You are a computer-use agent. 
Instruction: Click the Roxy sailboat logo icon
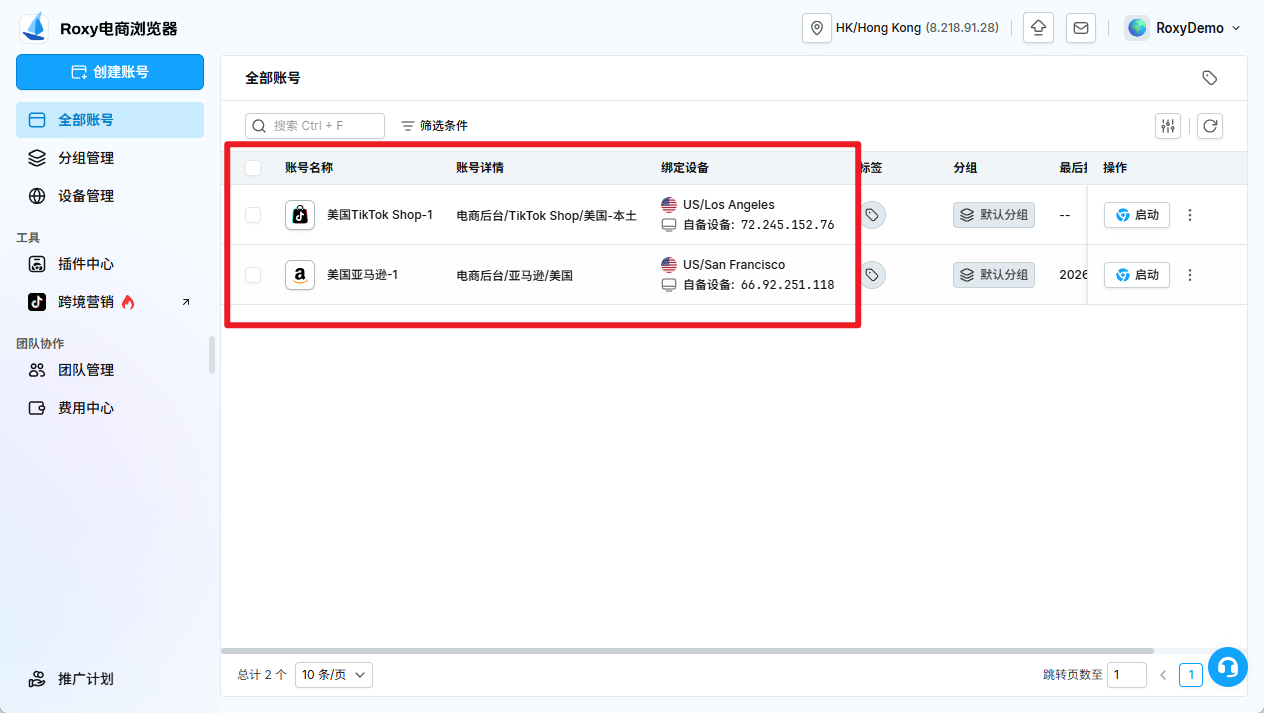click(x=36, y=27)
